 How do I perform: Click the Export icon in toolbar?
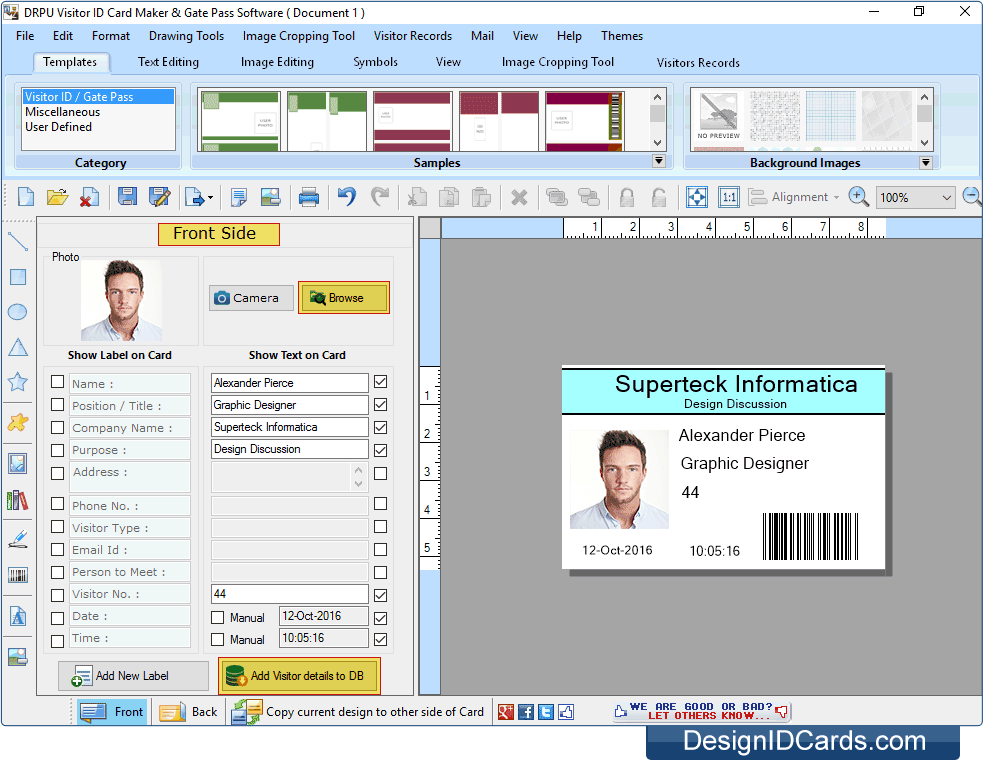click(x=194, y=197)
